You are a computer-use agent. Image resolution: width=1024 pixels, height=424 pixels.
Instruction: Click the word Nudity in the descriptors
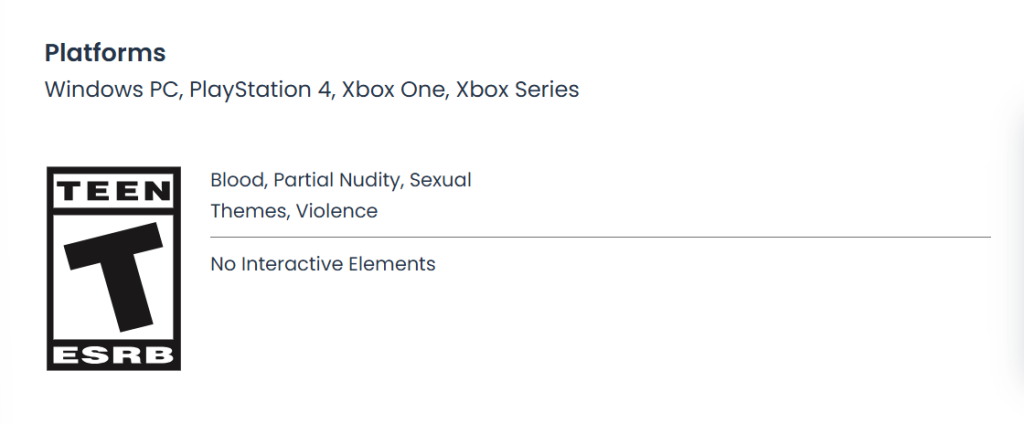pyautogui.click(x=370, y=180)
